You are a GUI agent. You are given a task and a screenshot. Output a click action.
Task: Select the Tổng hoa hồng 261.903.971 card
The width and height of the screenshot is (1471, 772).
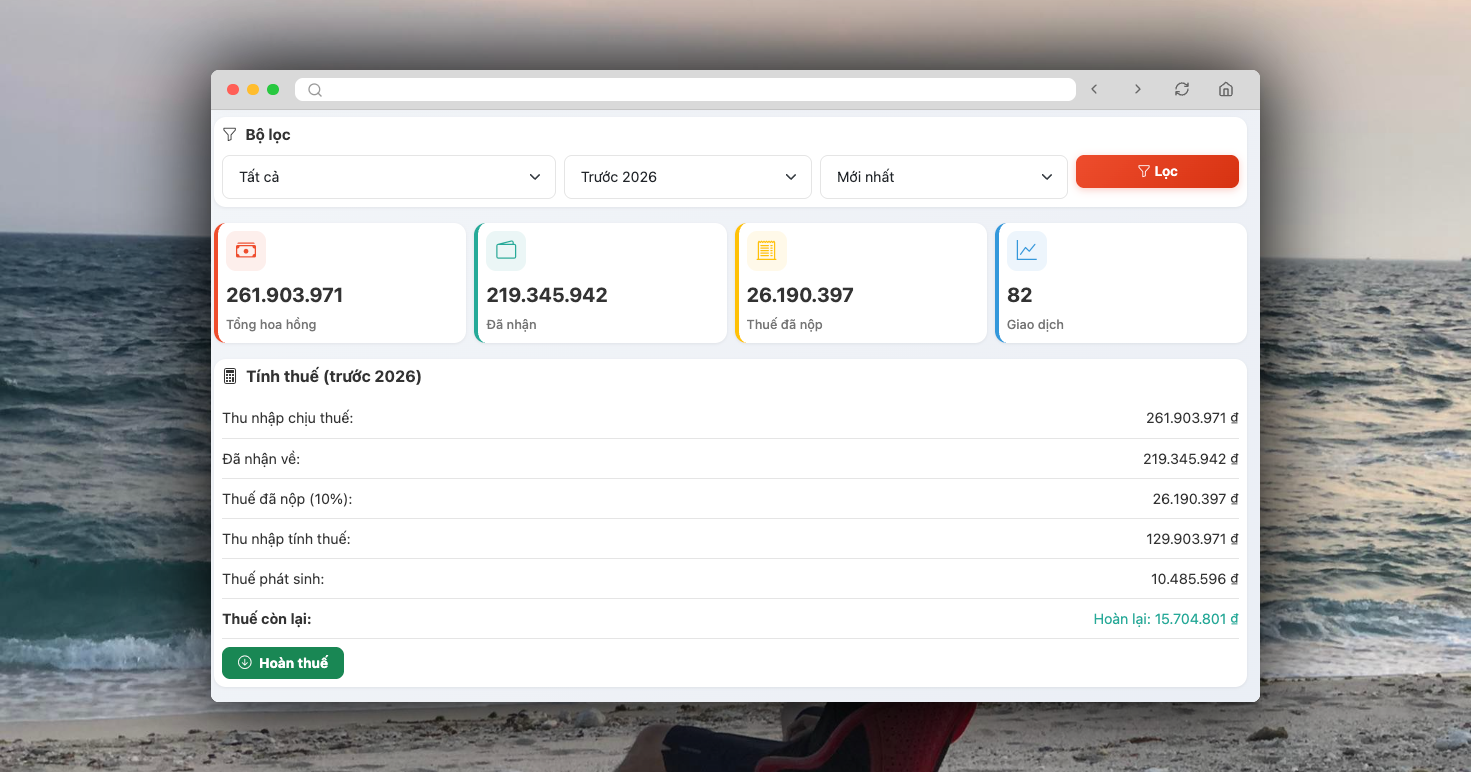click(341, 283)
